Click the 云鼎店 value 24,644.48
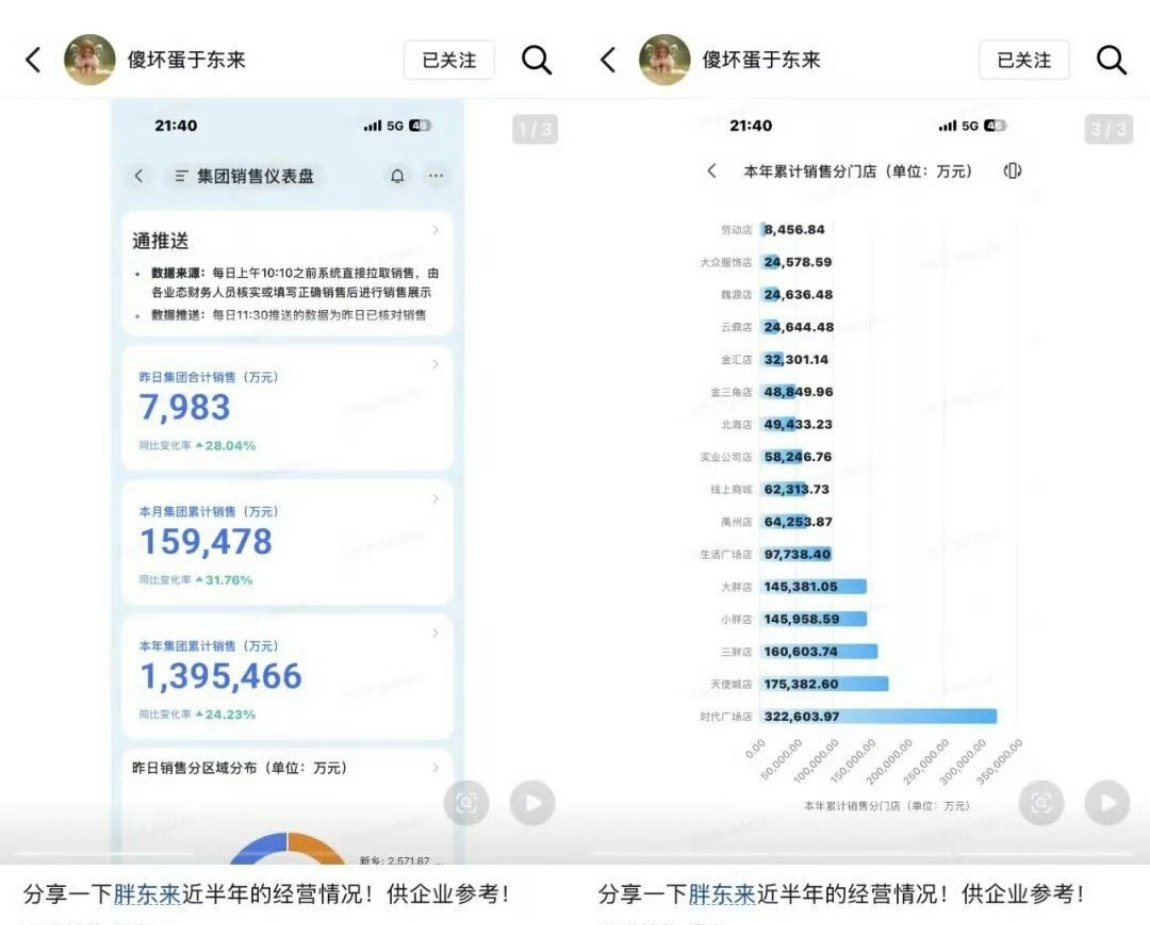This screenshot has width=1150, height=925. pos(799,327)
